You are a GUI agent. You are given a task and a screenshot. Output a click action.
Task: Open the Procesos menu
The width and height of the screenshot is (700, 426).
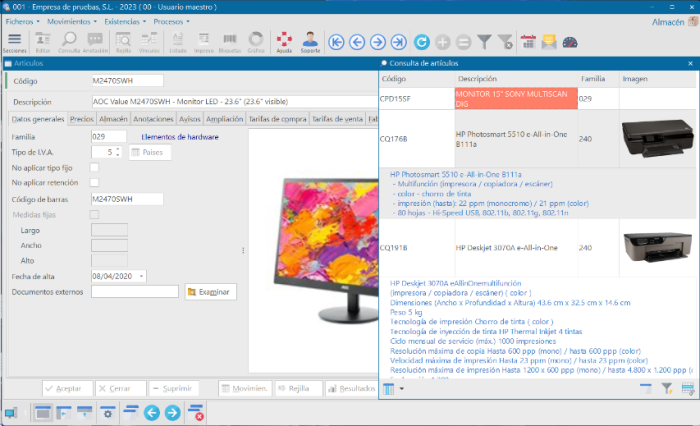tap(171, 21)
